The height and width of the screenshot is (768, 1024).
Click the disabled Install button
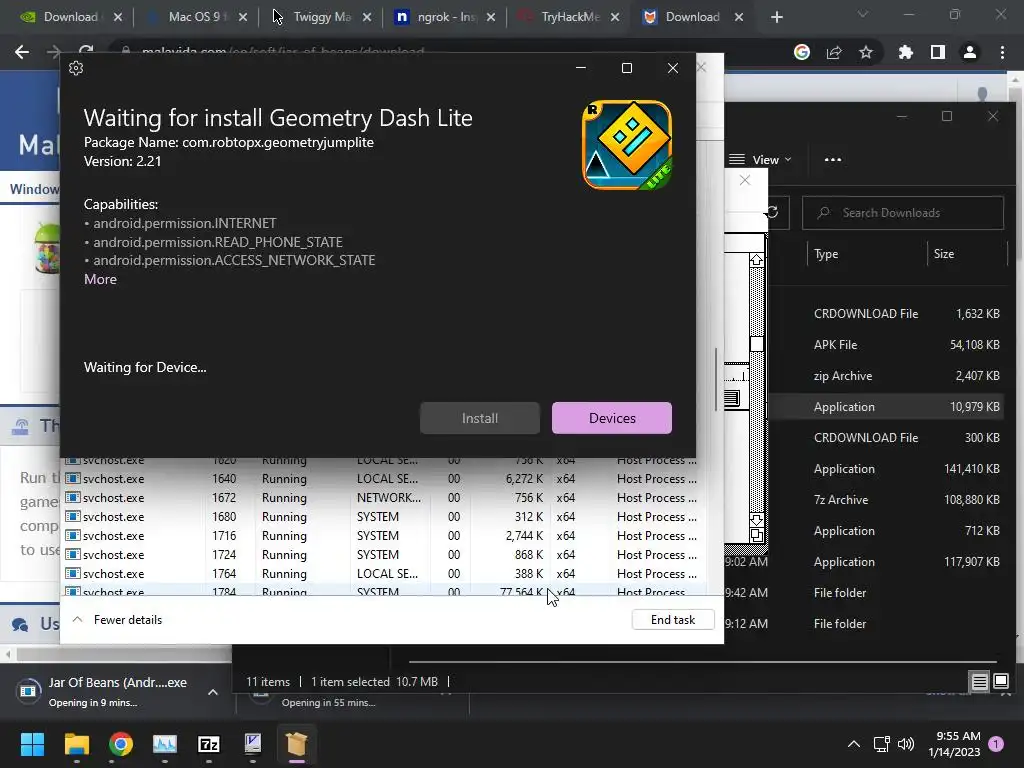[x=480, y=418]
